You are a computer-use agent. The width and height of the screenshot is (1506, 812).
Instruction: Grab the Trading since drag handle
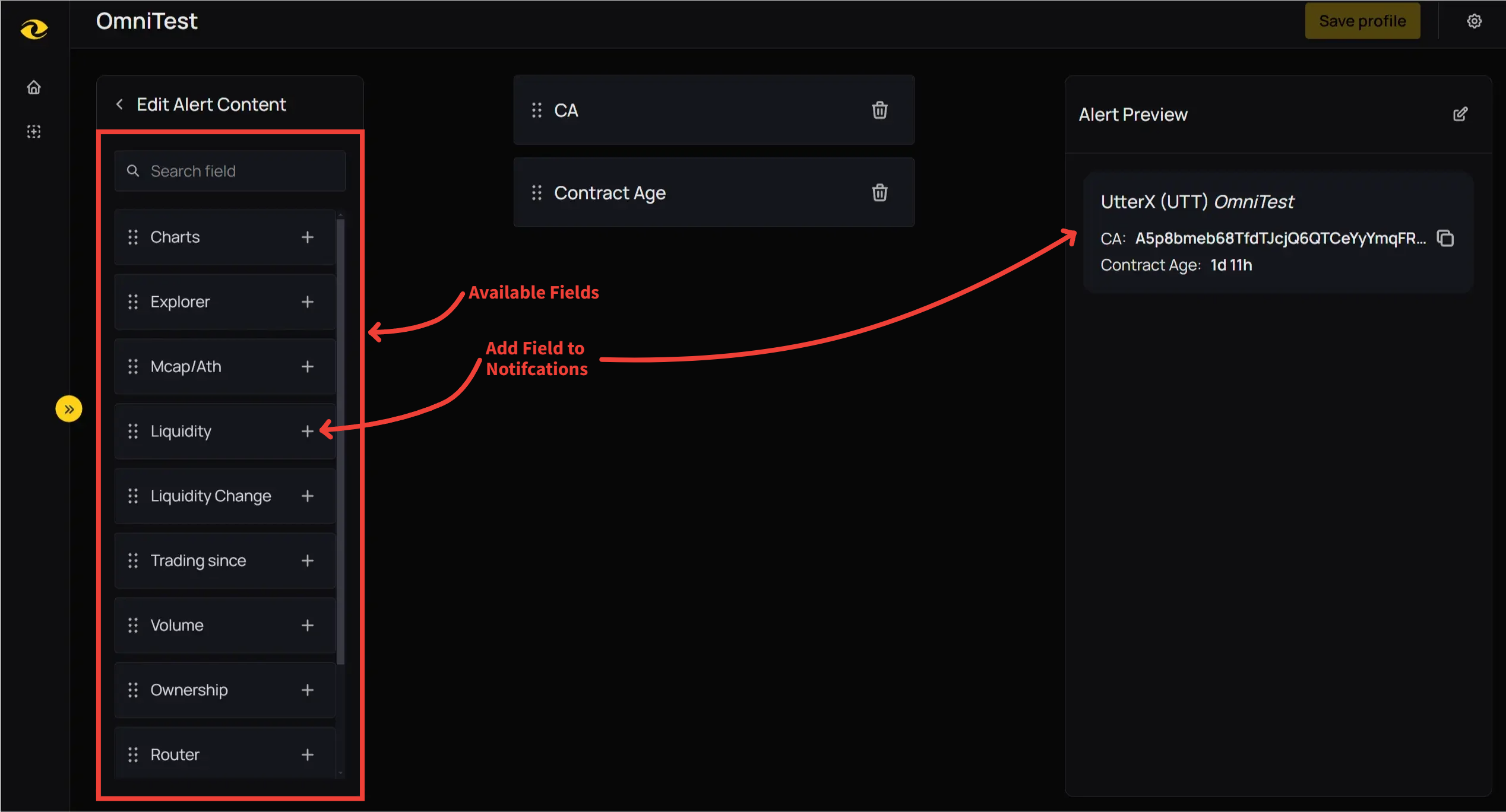click(133, 560)
